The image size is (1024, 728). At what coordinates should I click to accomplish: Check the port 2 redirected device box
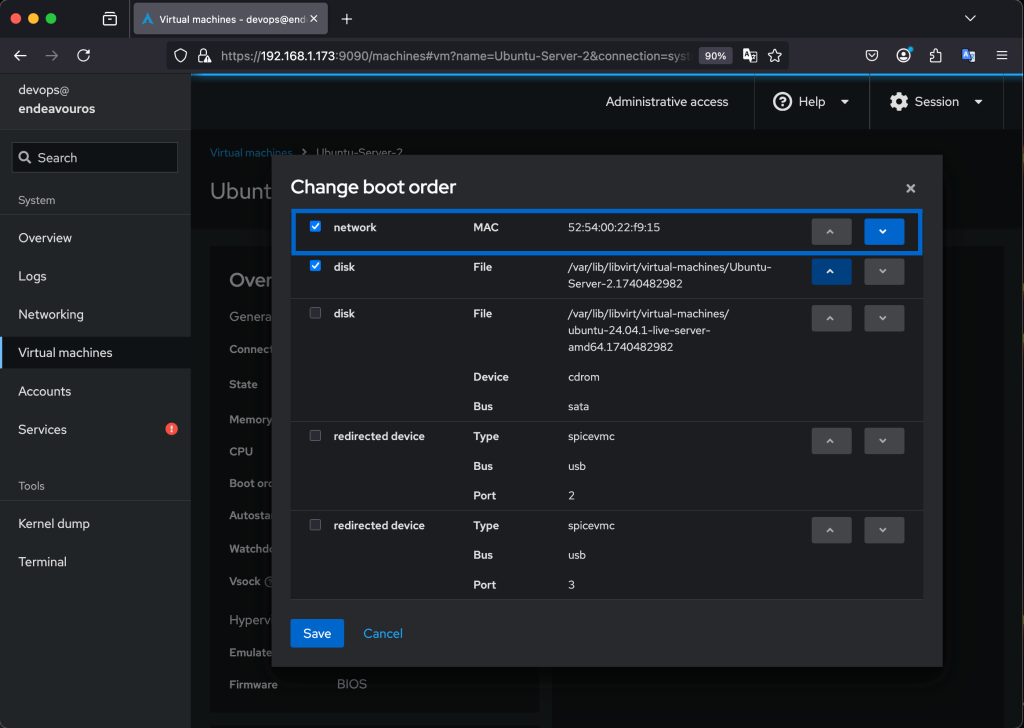(316, 436)
